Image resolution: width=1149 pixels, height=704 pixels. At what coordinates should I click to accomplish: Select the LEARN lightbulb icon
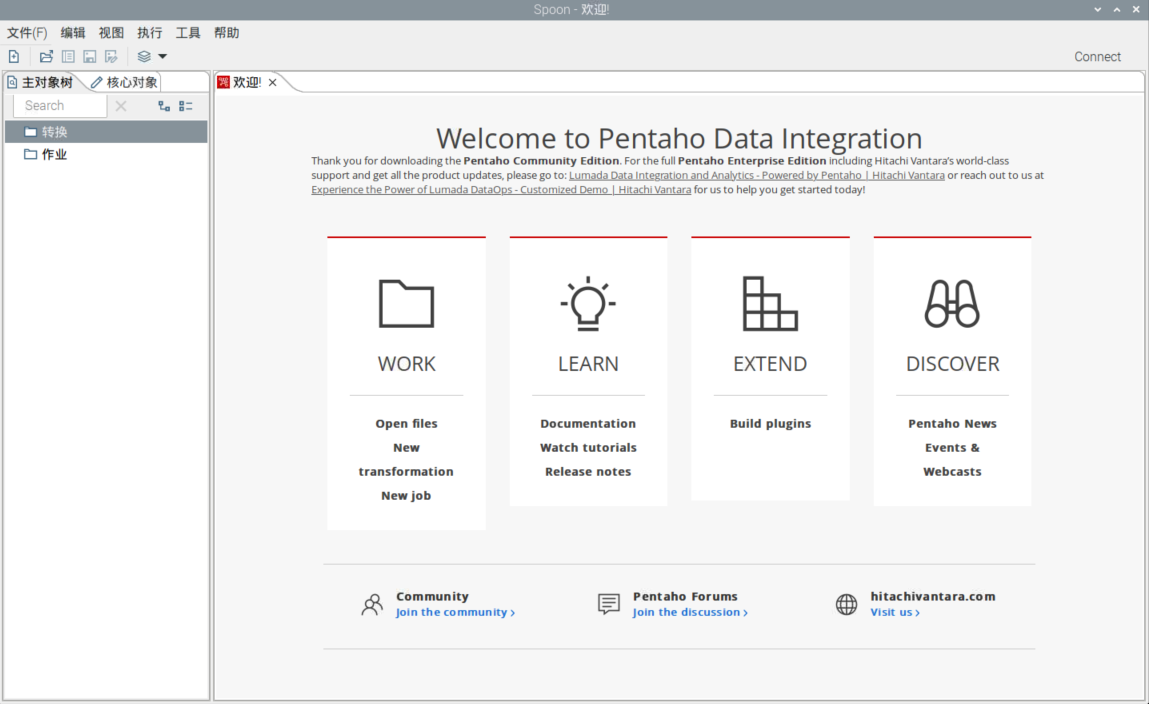pyautogui.click(x=588, y=303)
